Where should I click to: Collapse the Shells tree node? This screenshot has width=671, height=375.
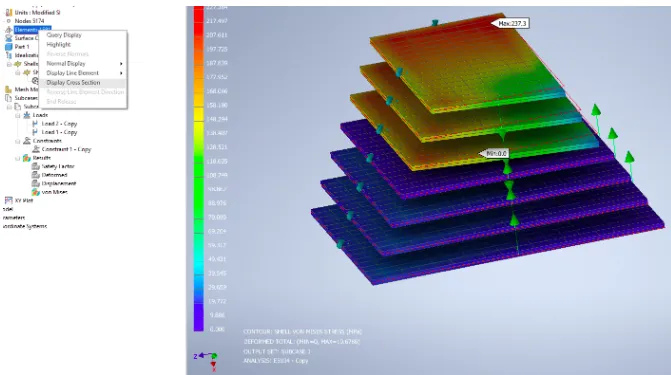[9, 64]
